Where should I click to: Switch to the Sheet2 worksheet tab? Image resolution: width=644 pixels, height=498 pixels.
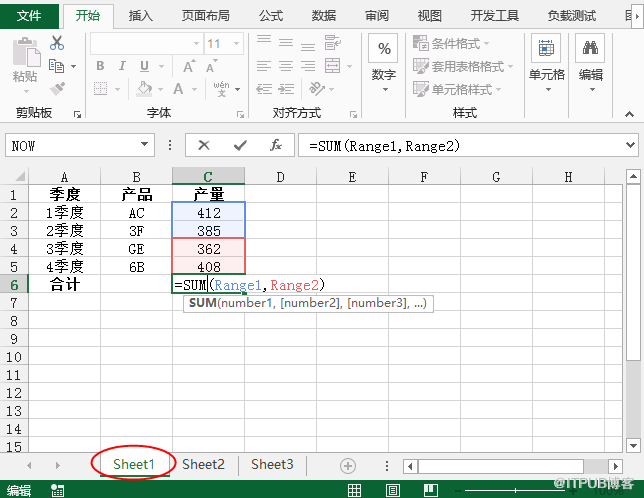click(203, 464)
